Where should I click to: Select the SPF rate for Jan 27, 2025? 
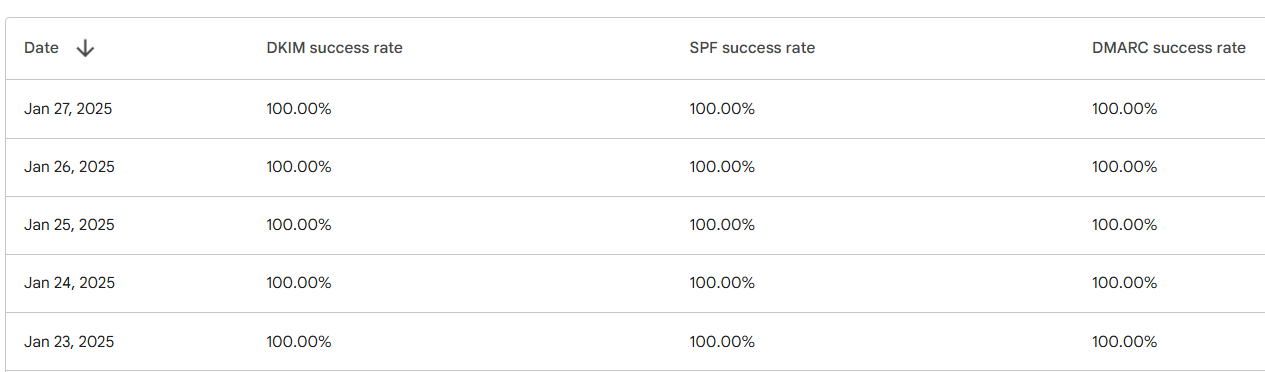pyautogui.click(x=722, y=109)
